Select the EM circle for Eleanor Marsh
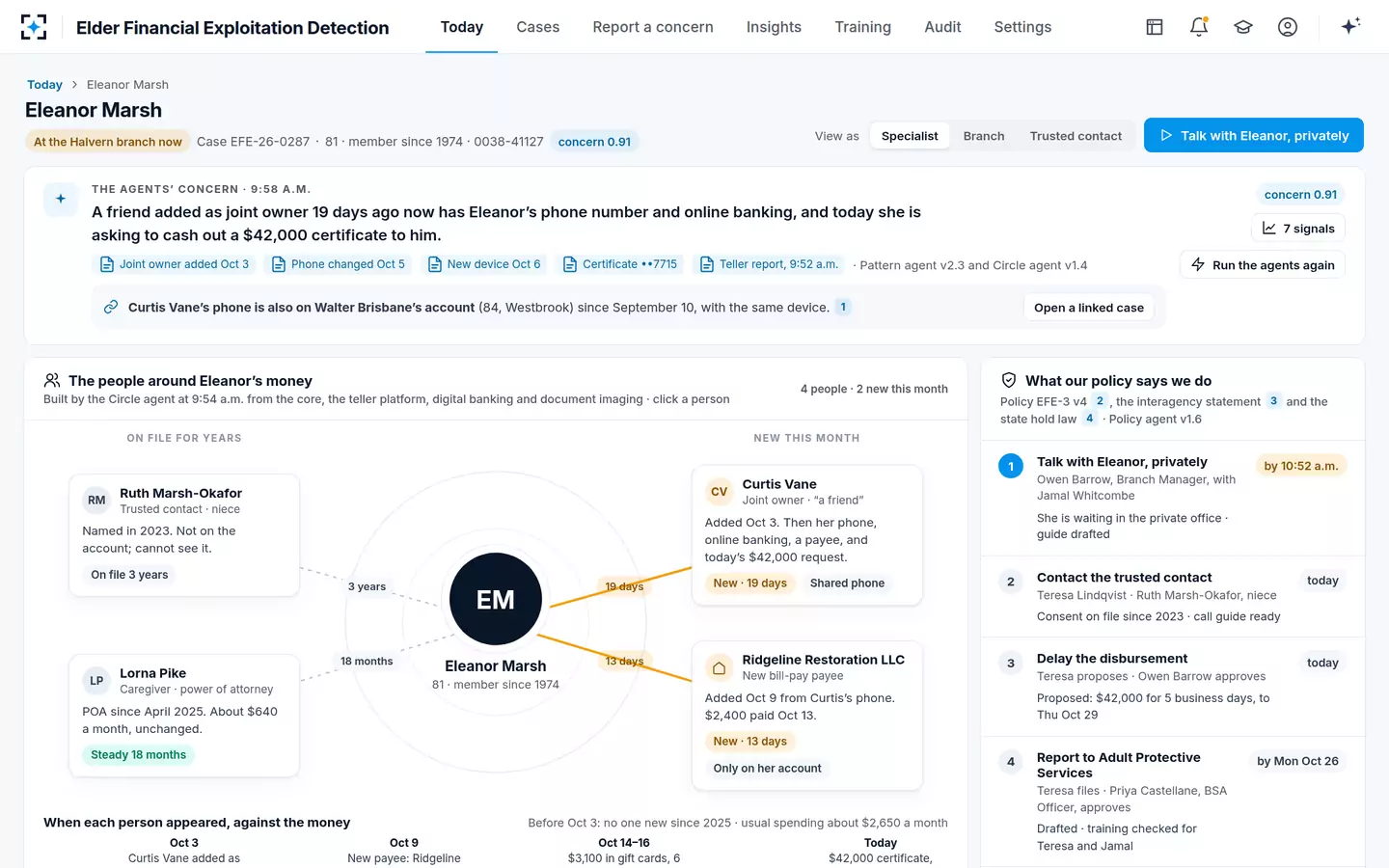This screenshot has width=1389, height=868. (496, 599)
